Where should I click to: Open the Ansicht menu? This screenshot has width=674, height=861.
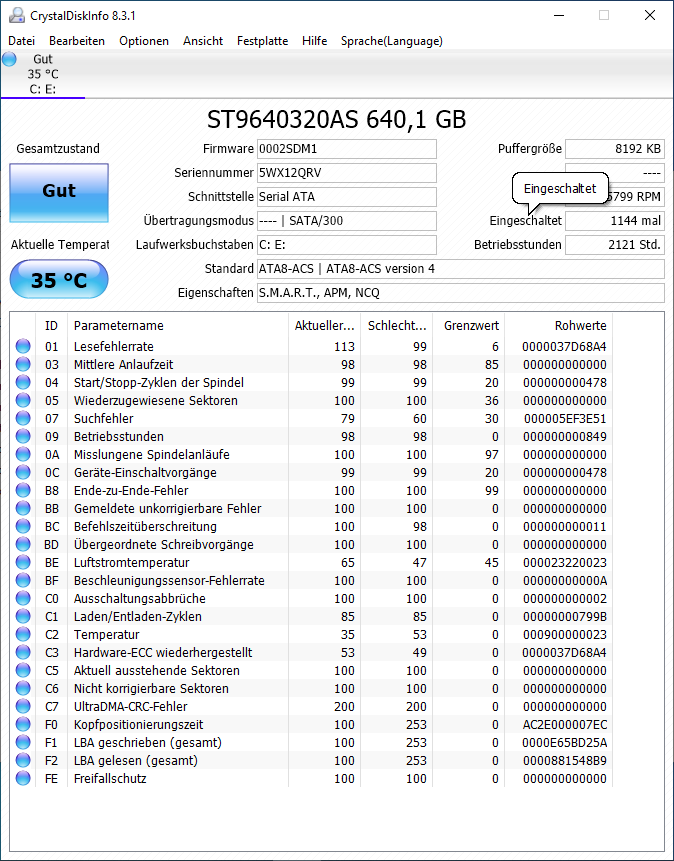(203, 41)
